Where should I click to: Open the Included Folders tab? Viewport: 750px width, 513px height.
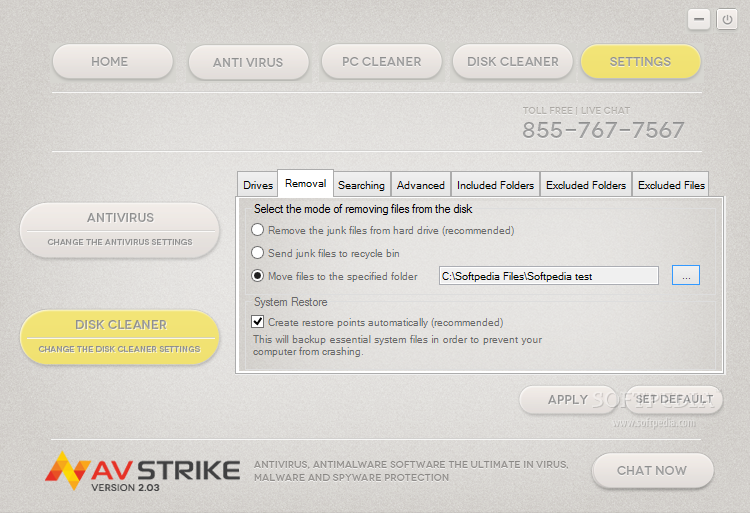pyautogui.click(x=496, y=185)
